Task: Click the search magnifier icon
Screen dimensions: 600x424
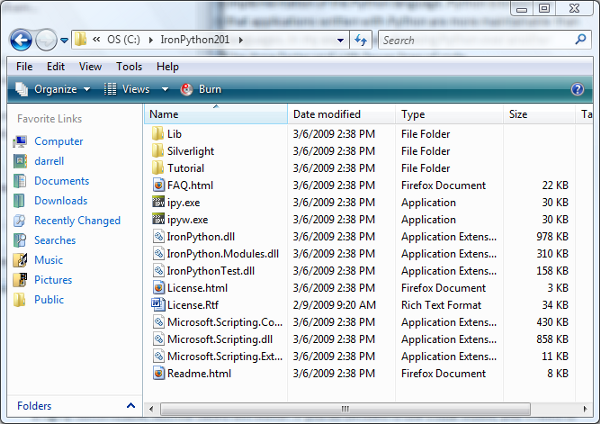Action: [x=580, y=39]
